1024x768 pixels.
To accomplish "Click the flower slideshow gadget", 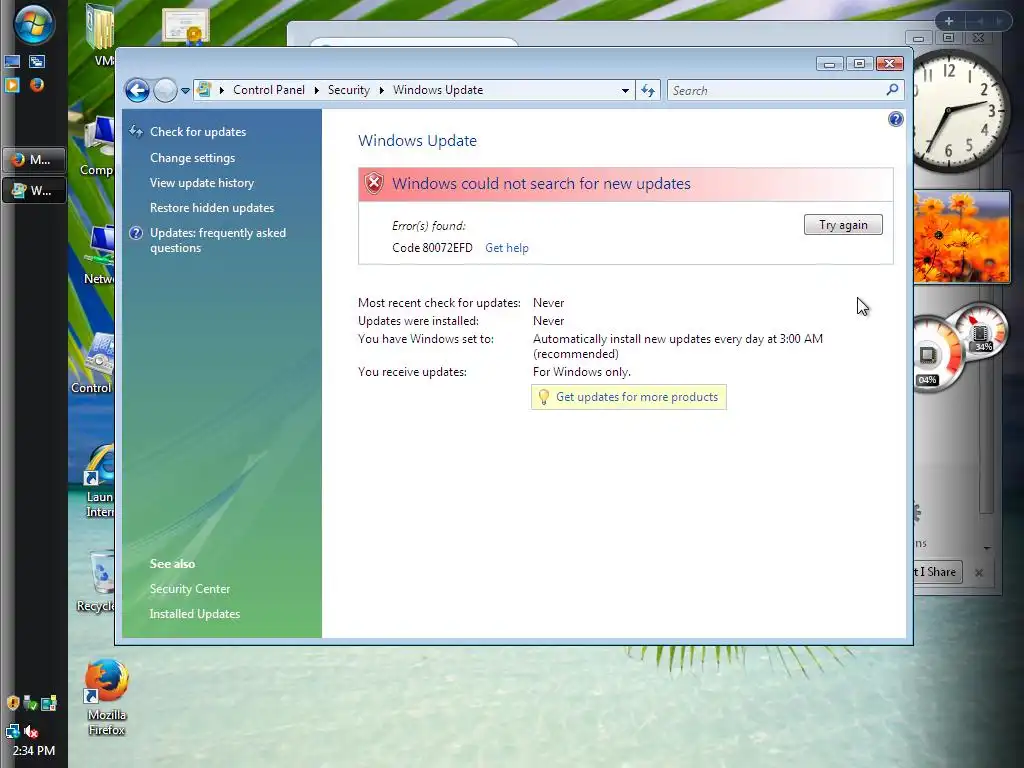I will click(962, 236).
